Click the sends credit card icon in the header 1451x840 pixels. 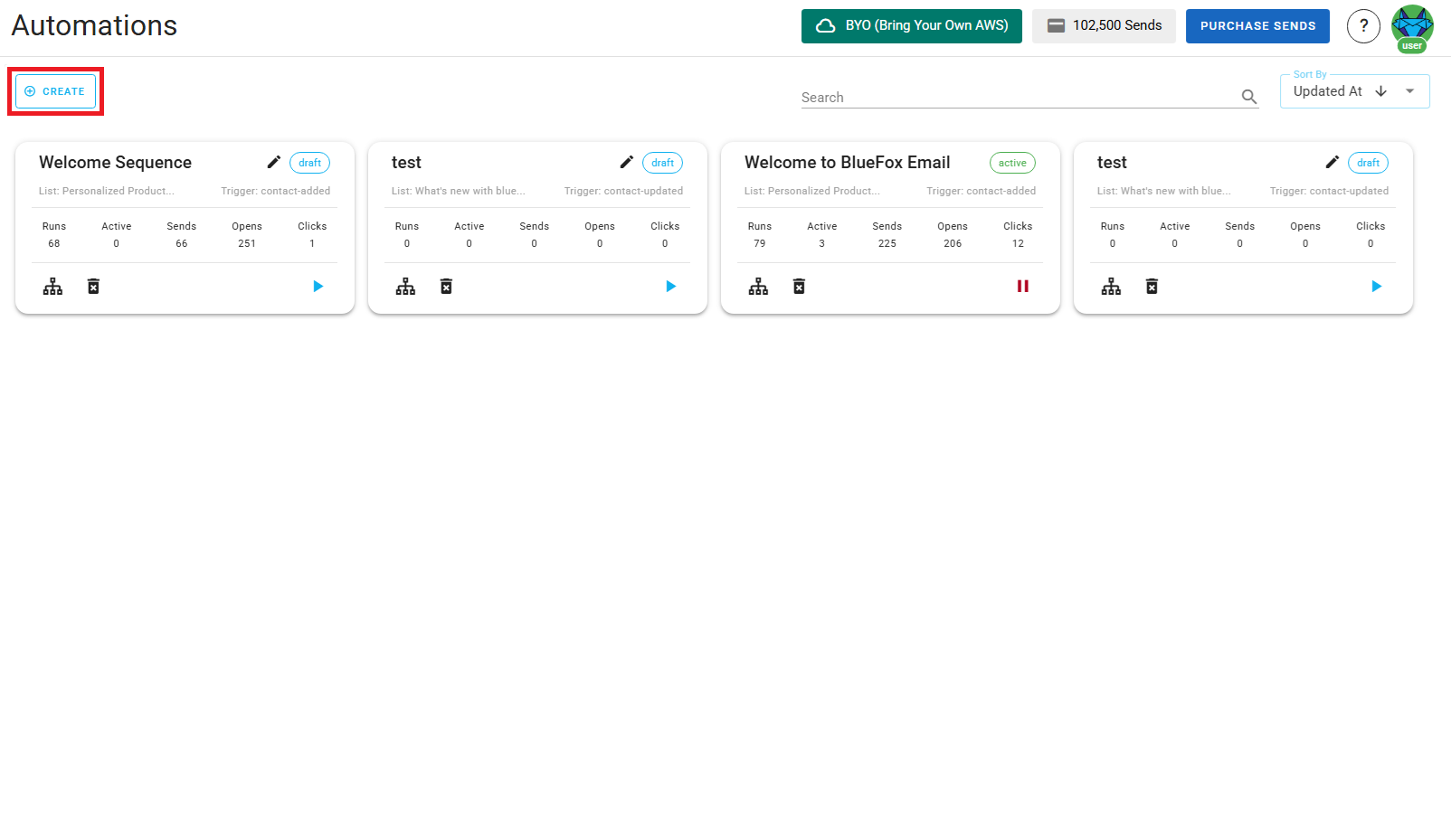tap(1055, 25)
